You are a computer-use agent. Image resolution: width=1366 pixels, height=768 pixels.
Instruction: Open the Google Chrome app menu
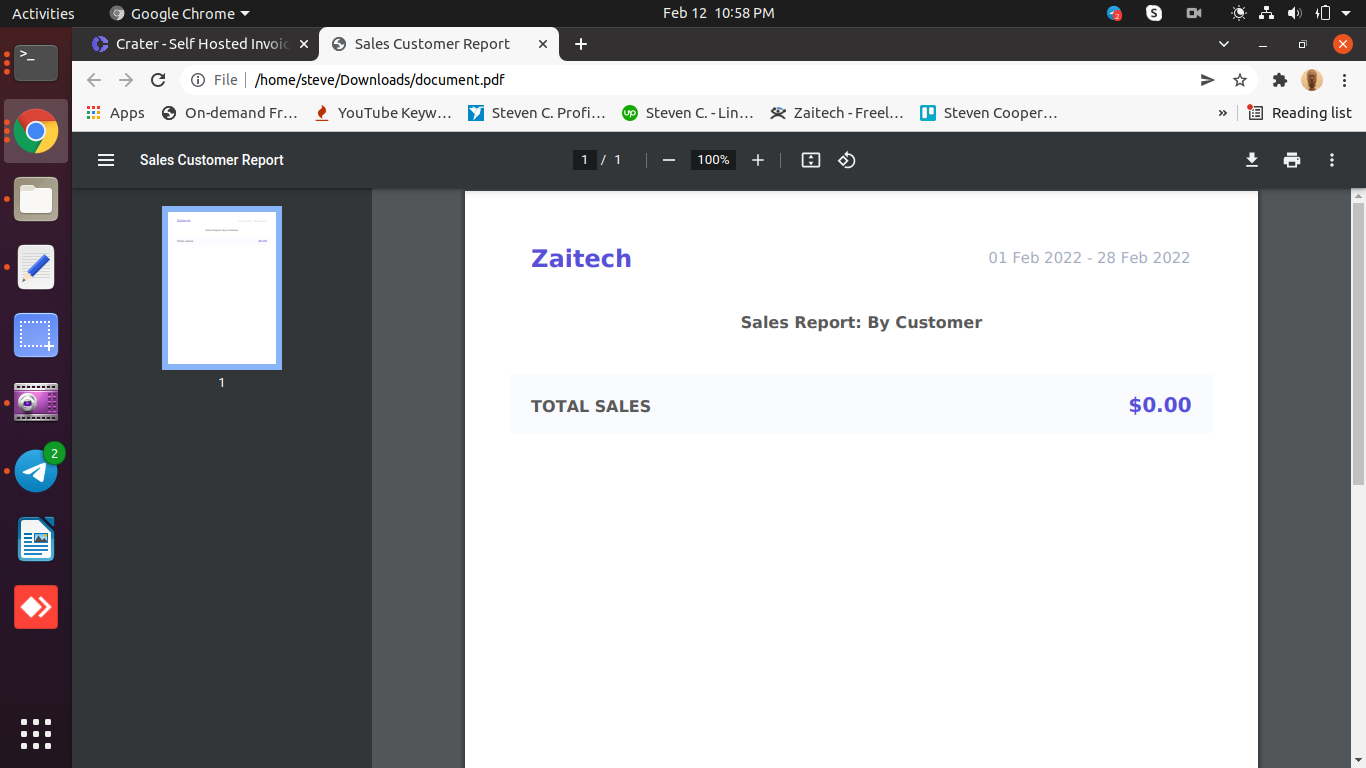coord(179,13)
